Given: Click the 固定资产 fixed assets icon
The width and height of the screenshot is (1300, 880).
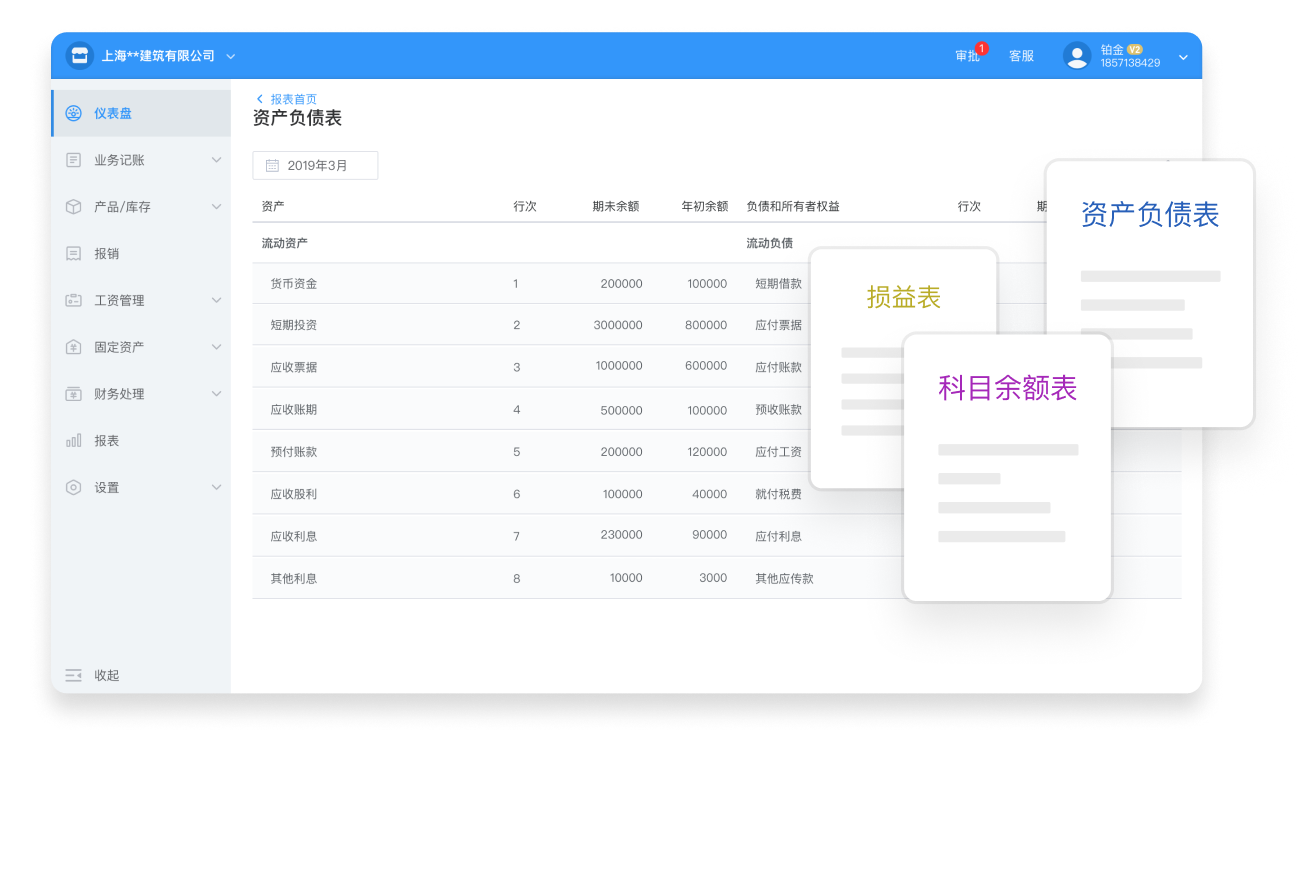Looking at the screenshot, I should click(73, 347).
